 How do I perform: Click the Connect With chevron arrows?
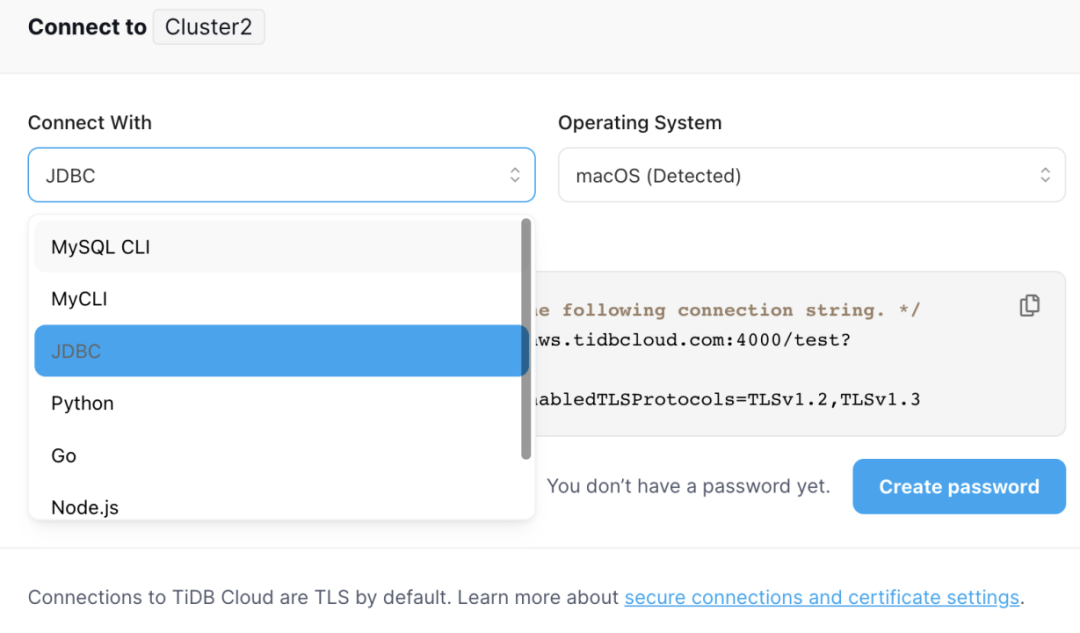(x=515, y=176)
